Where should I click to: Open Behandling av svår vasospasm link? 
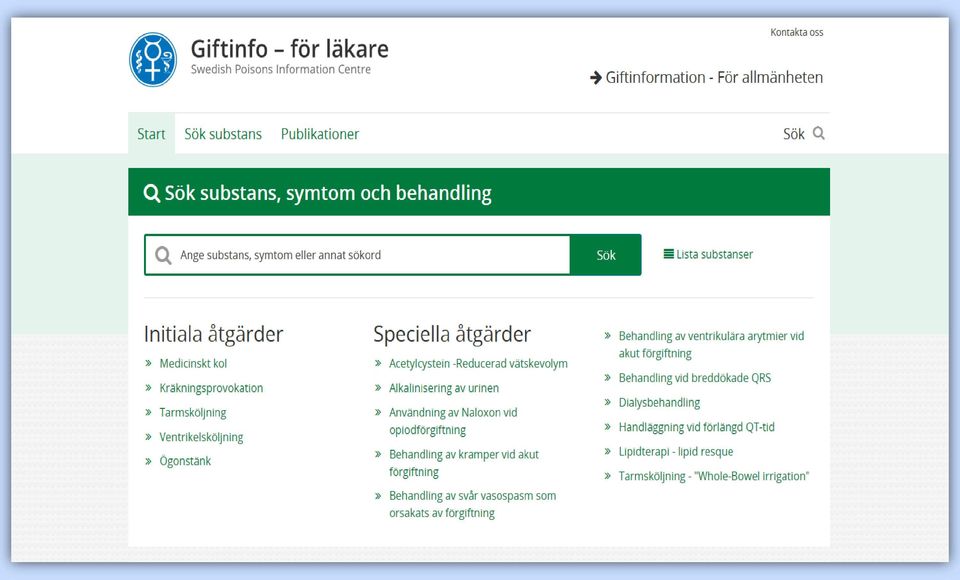pyautogui.click(x=472, y=504)
